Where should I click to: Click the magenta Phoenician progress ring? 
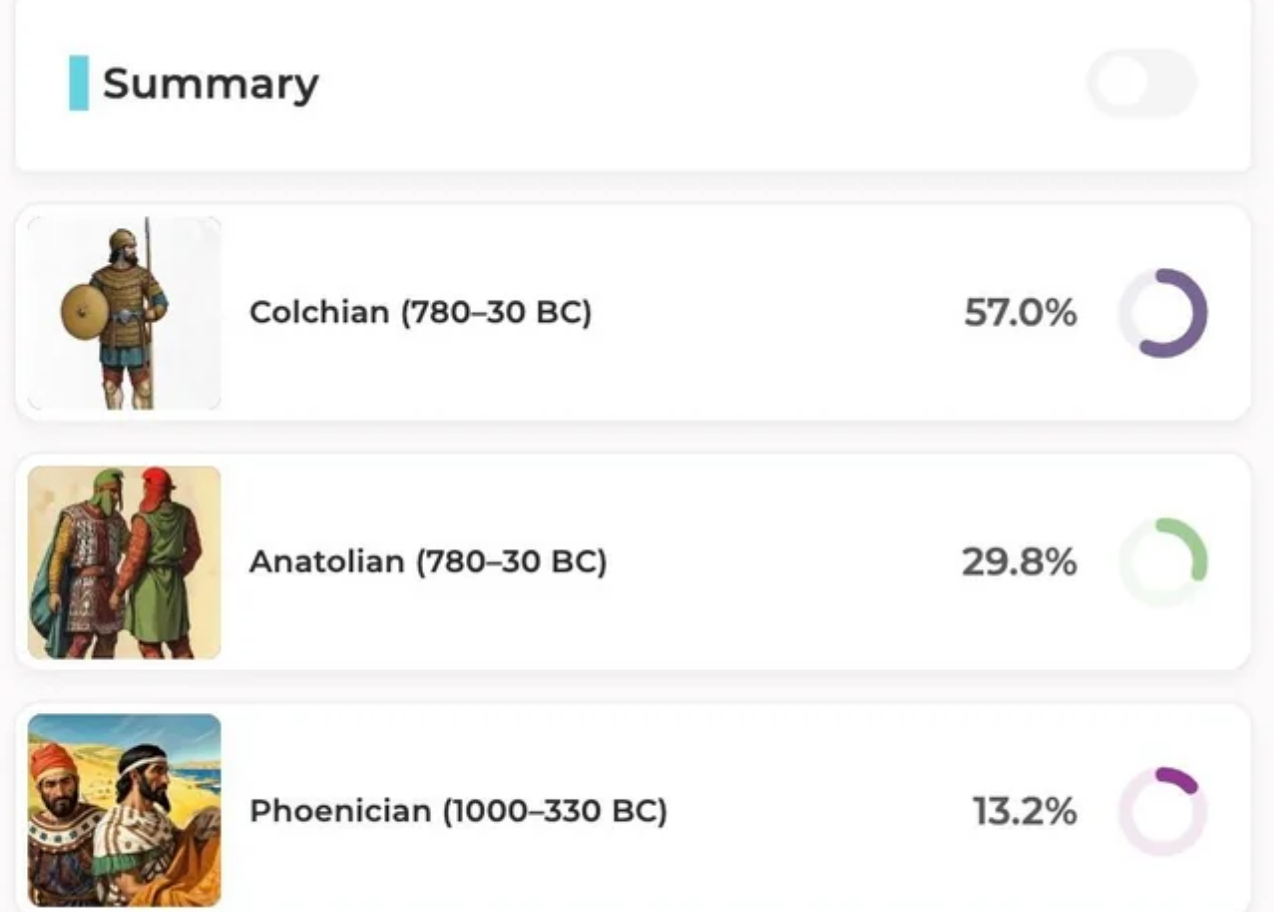[x=1163, y=811]
